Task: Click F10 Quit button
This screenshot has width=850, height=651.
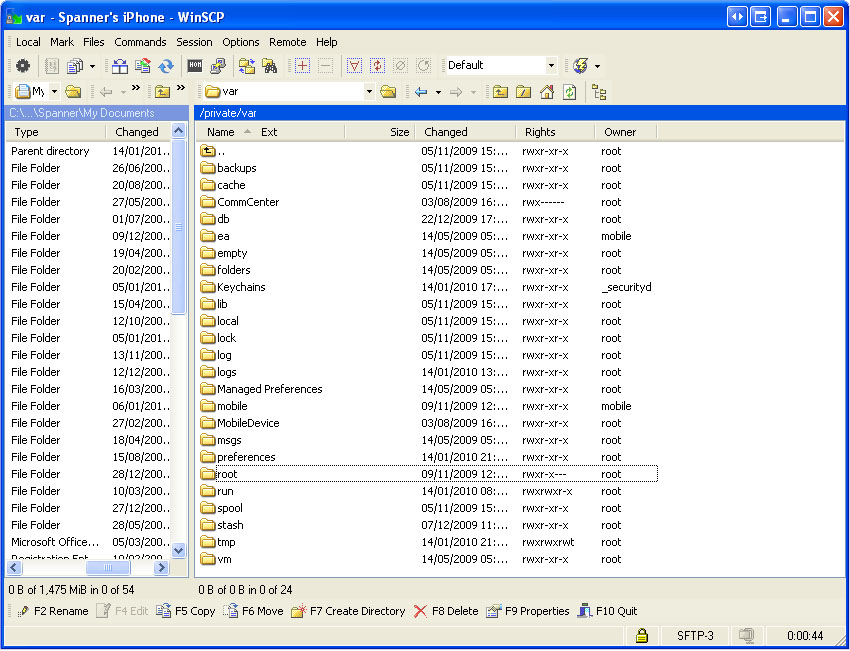Action: pos(607,611)
